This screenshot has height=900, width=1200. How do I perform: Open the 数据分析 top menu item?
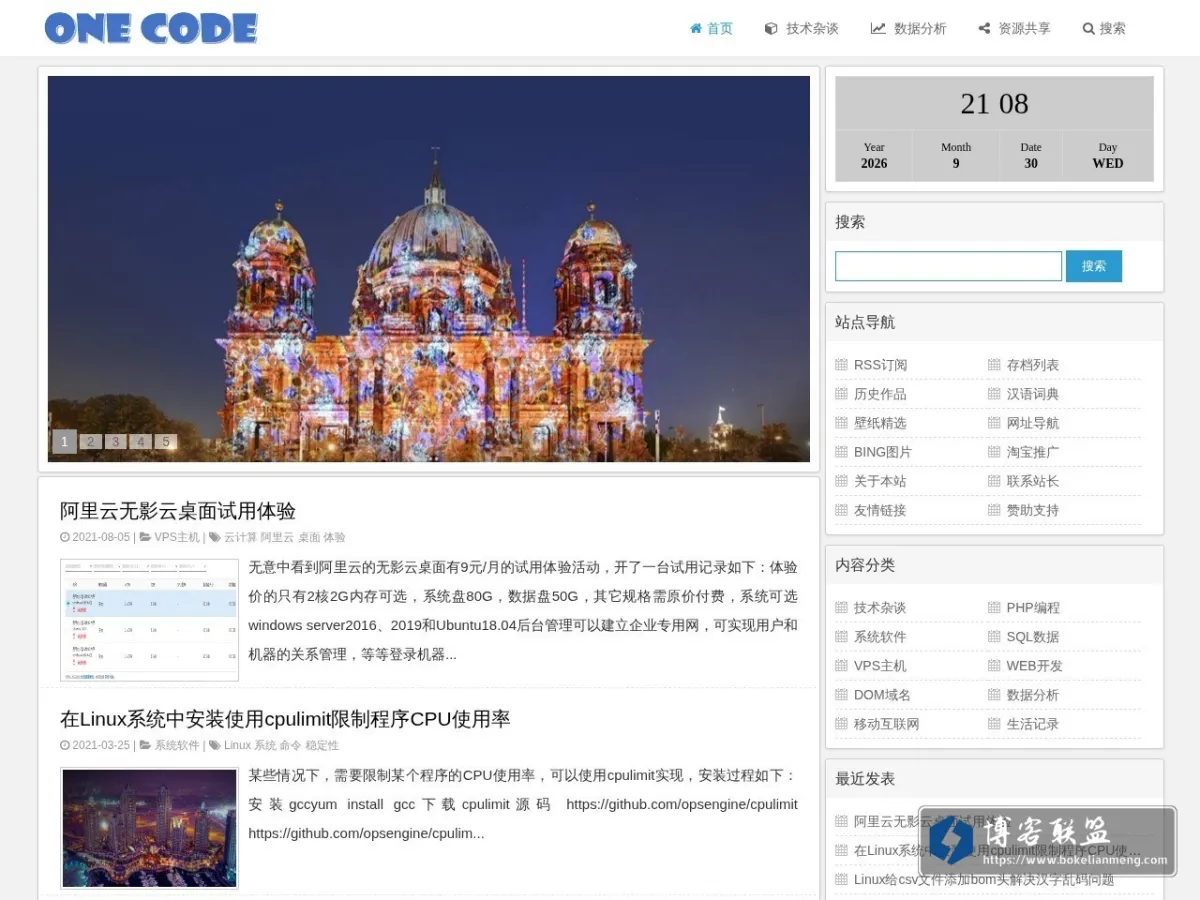[x=908, y=29]
